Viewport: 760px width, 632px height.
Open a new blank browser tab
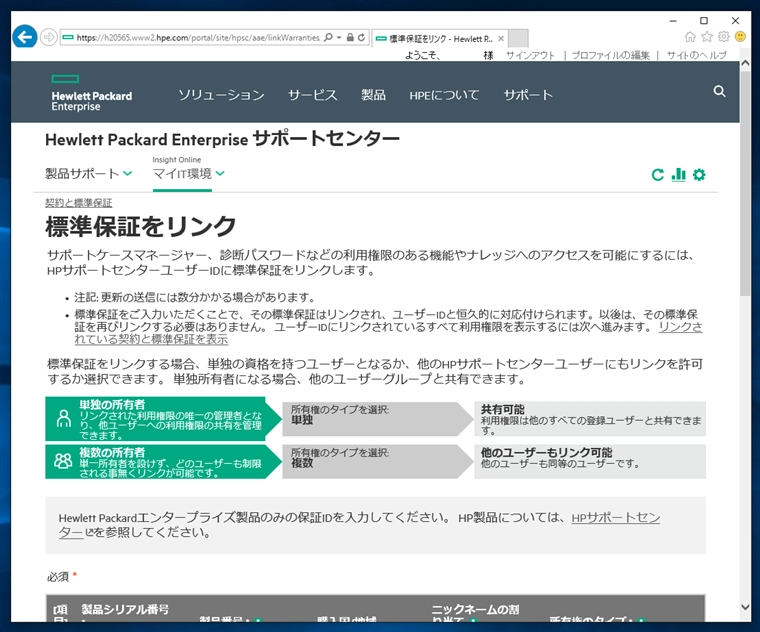518,38
